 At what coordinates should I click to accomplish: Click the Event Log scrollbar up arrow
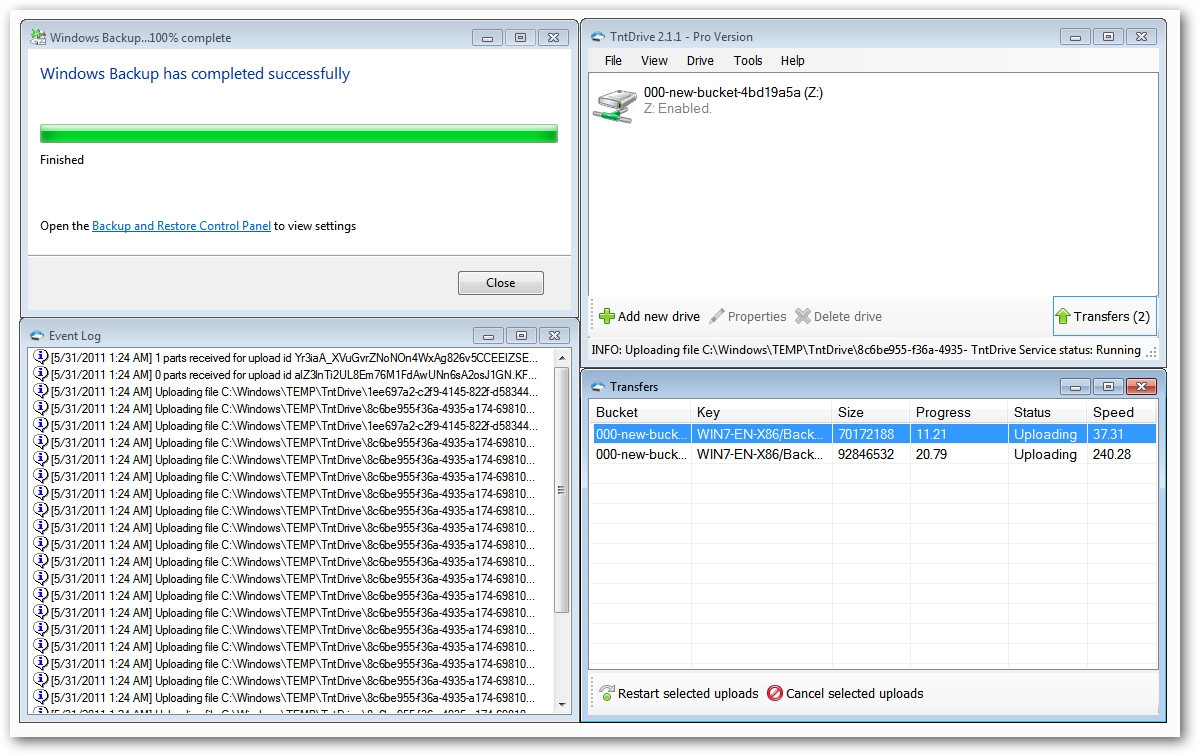point(562,358)
